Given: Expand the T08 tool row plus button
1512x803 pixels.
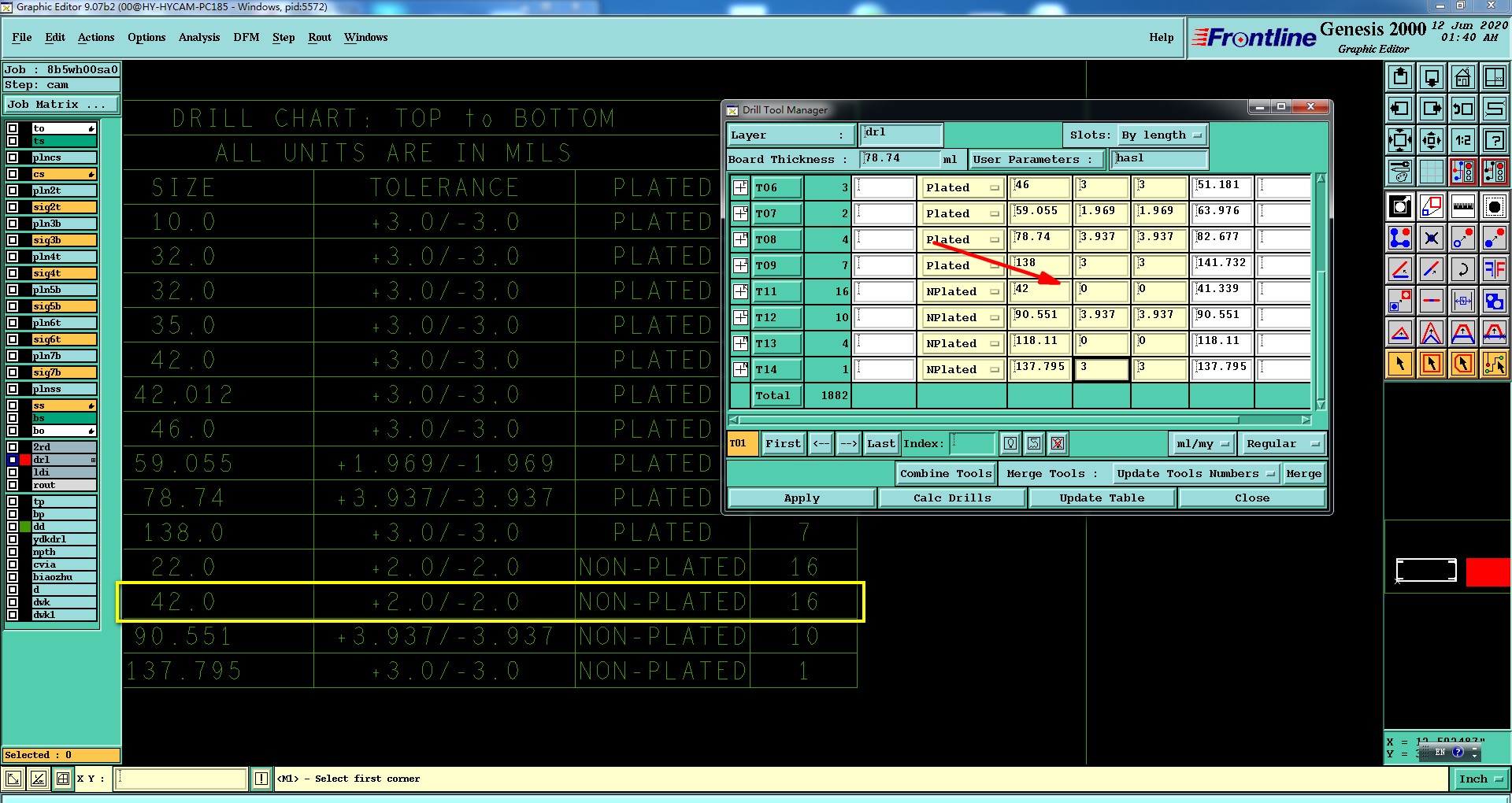Looking at the screenshot, I should click(x=740, y=239).
